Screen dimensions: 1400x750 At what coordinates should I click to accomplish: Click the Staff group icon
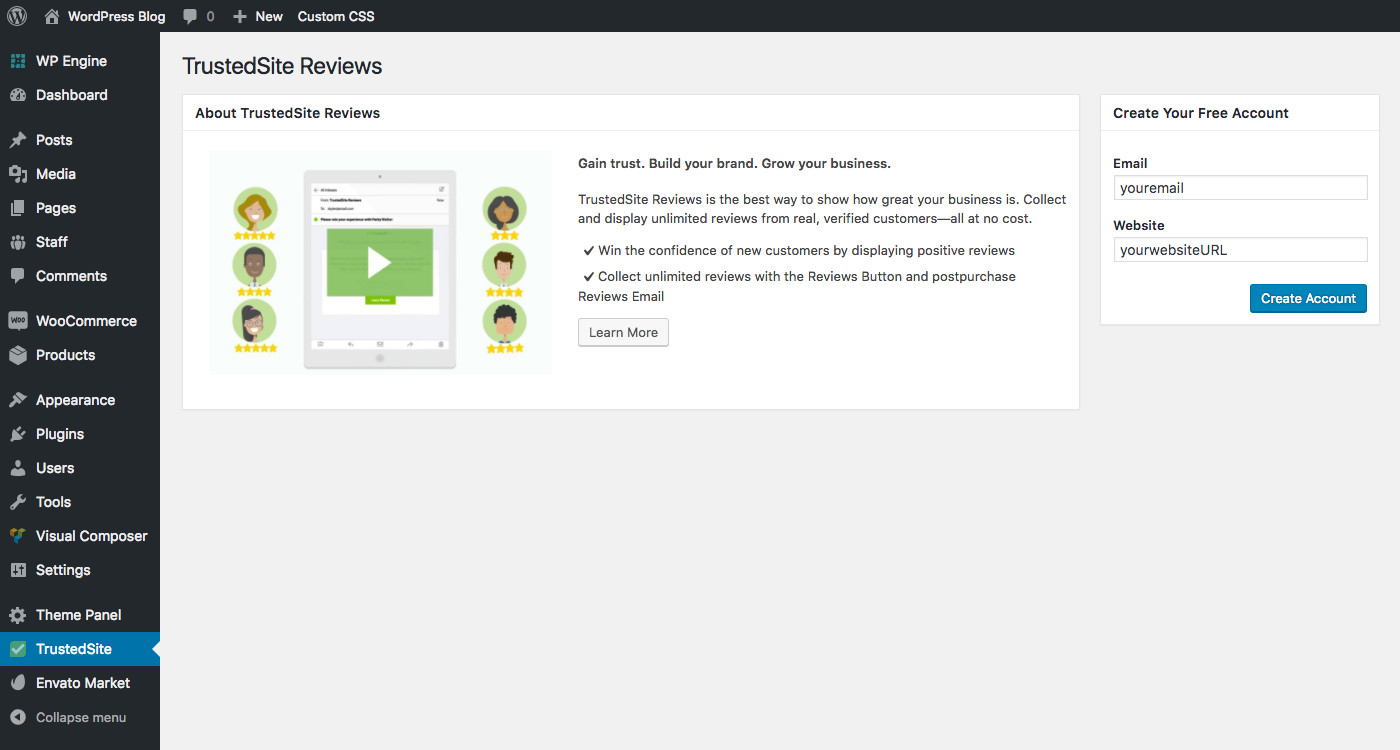18,242
